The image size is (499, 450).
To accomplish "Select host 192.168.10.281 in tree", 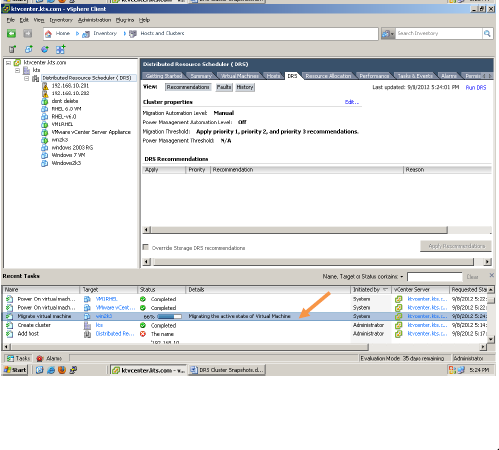I will click(70, 86).
